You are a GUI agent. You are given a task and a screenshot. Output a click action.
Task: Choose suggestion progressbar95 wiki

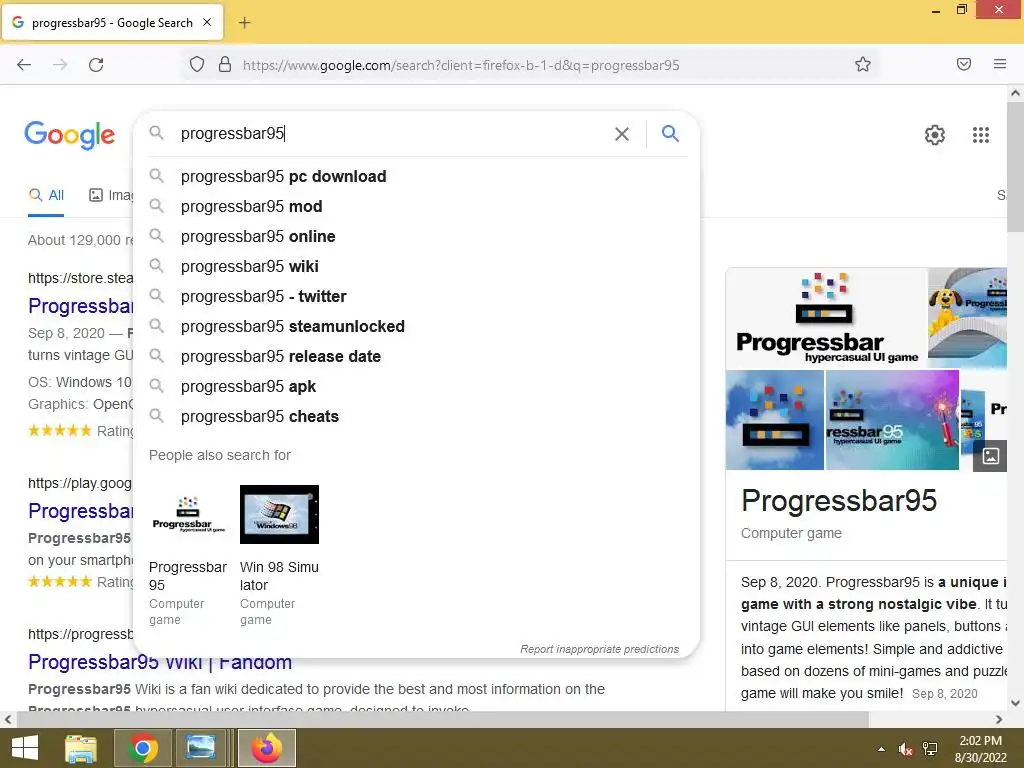click(x=417, y=266)
